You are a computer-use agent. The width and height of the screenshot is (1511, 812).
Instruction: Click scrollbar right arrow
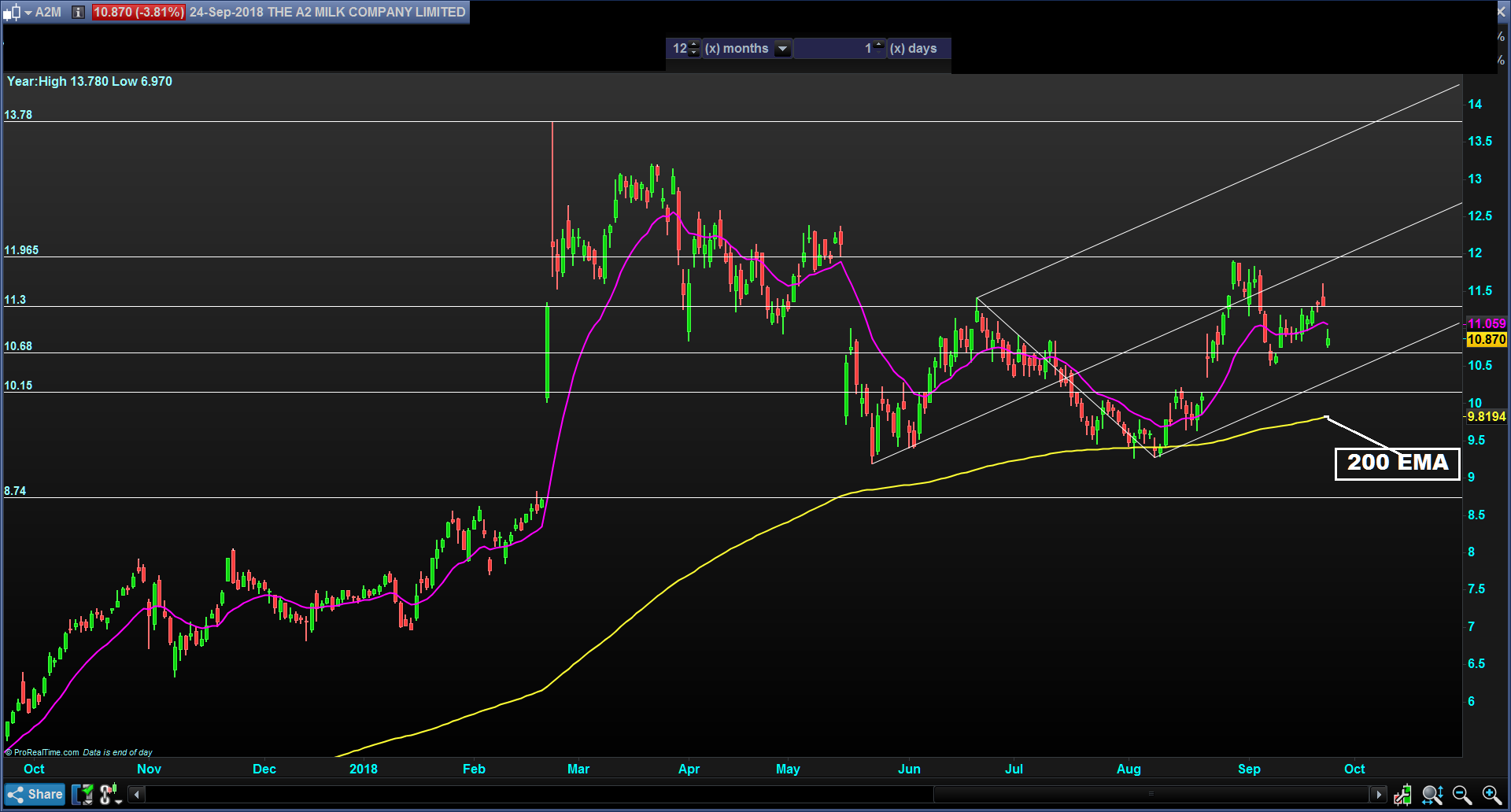point(1378,795)
